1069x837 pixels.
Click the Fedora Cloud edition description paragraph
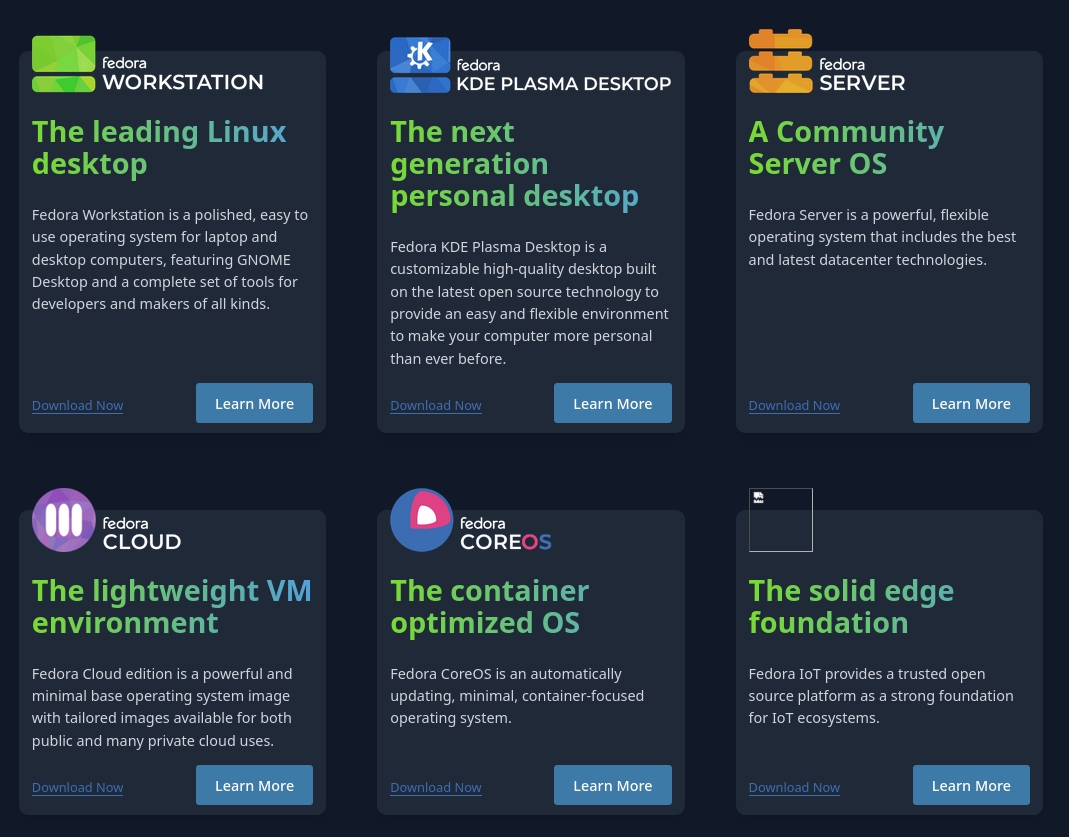click(162, 707)
